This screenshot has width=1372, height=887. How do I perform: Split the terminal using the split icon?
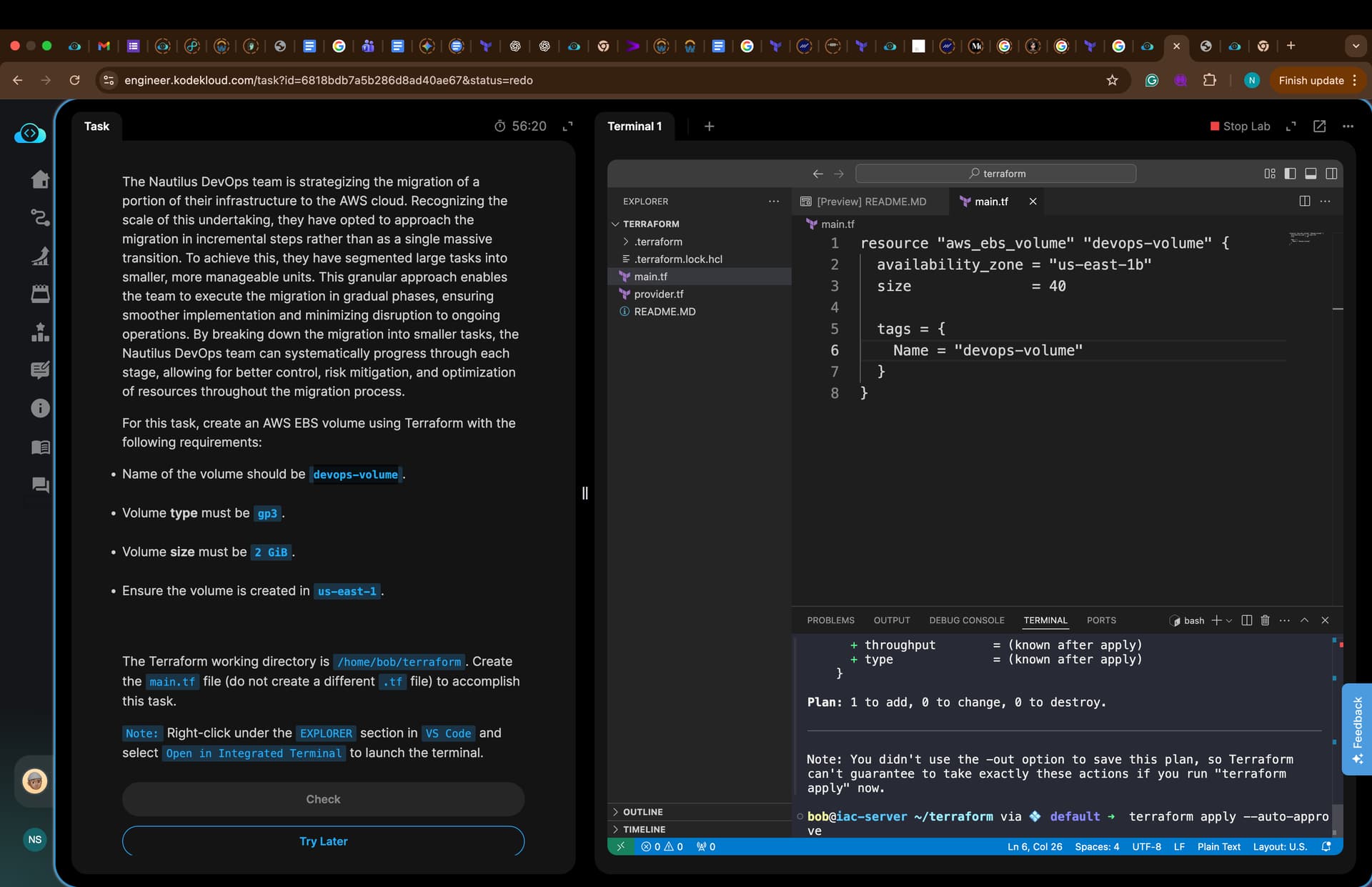point(1247,620)
